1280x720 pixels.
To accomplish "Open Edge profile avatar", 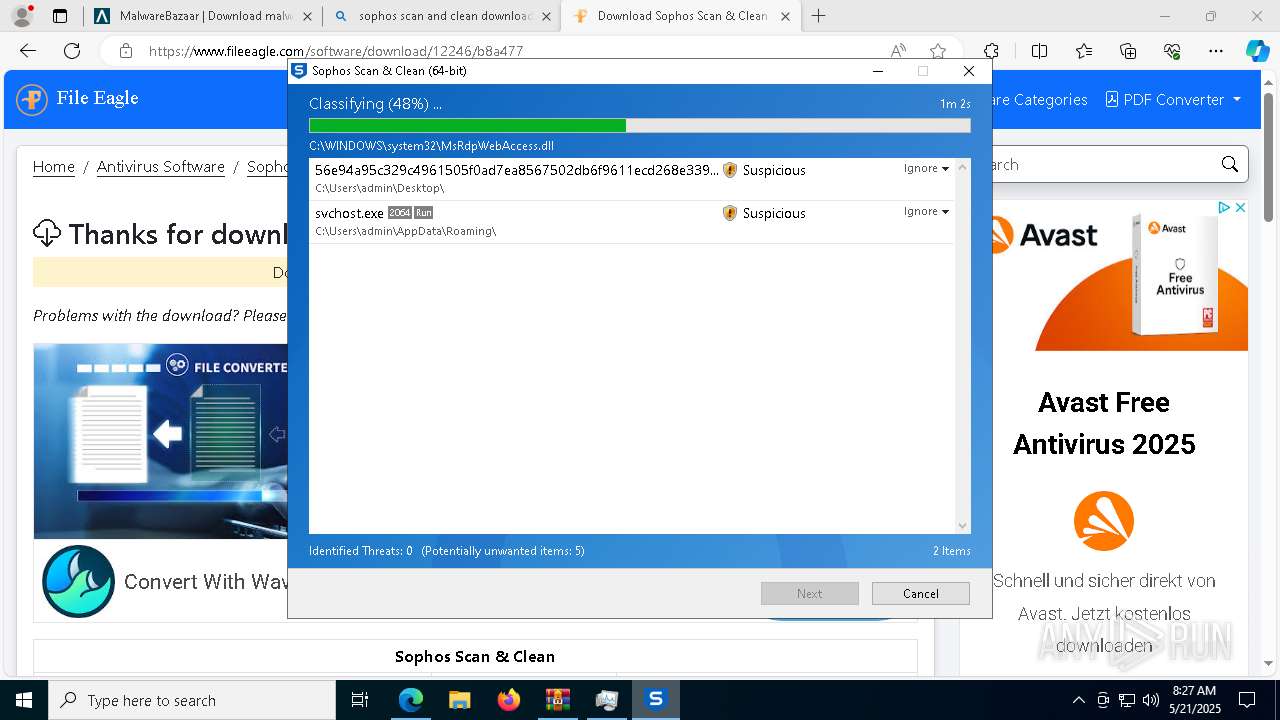I will tap(21, 16).
